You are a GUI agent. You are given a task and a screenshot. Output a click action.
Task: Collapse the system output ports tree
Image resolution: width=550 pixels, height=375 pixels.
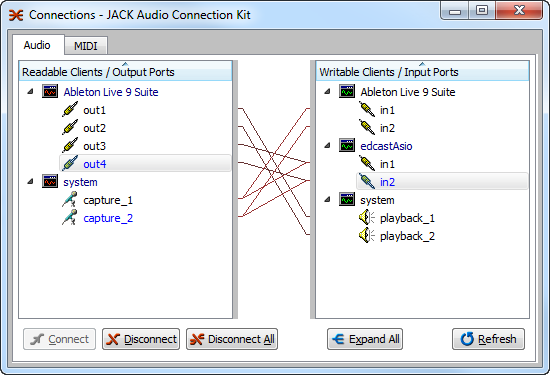pyautogui.click(x=31, y=182)
